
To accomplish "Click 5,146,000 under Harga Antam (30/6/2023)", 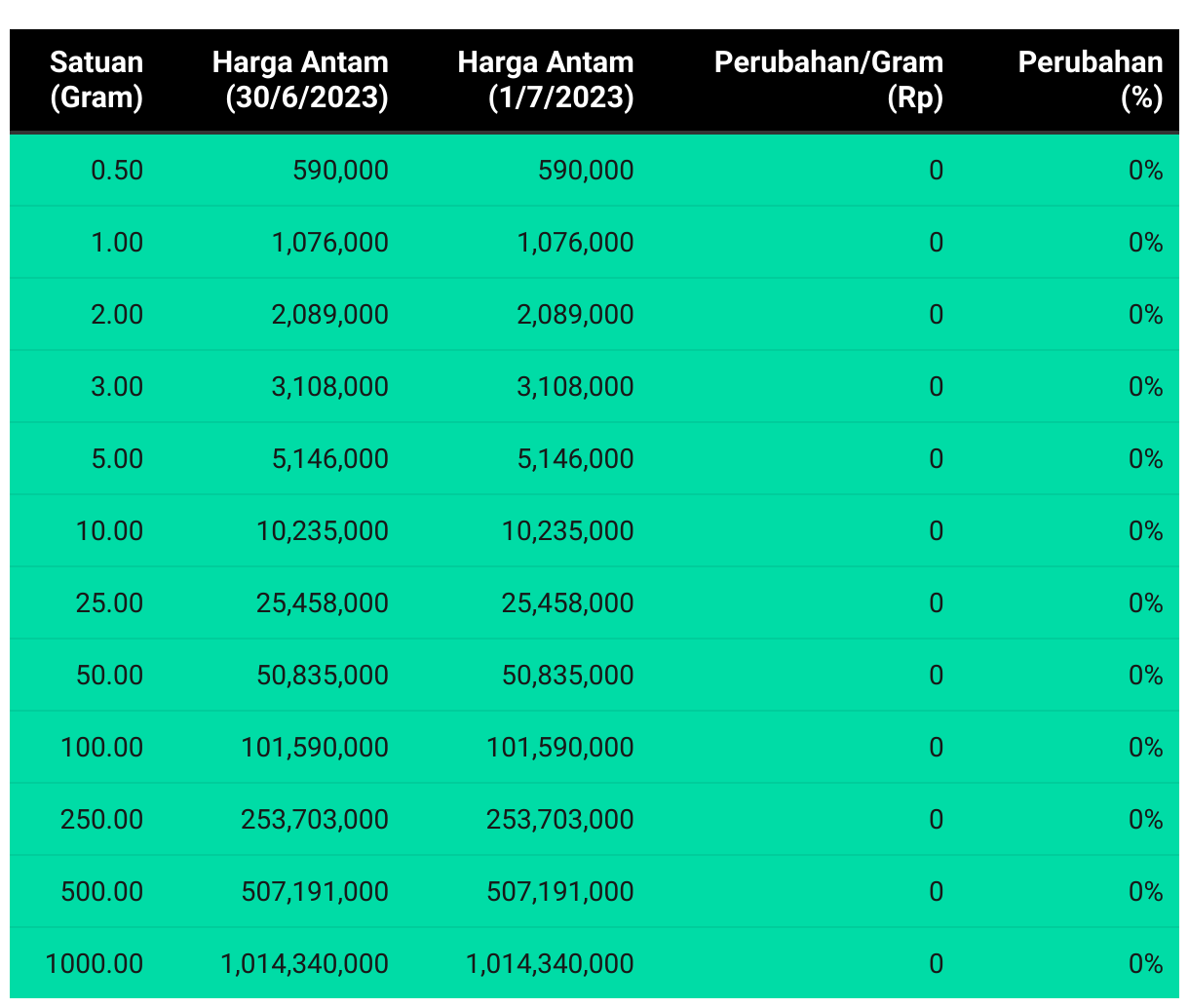I will click(x=330, y=459).
